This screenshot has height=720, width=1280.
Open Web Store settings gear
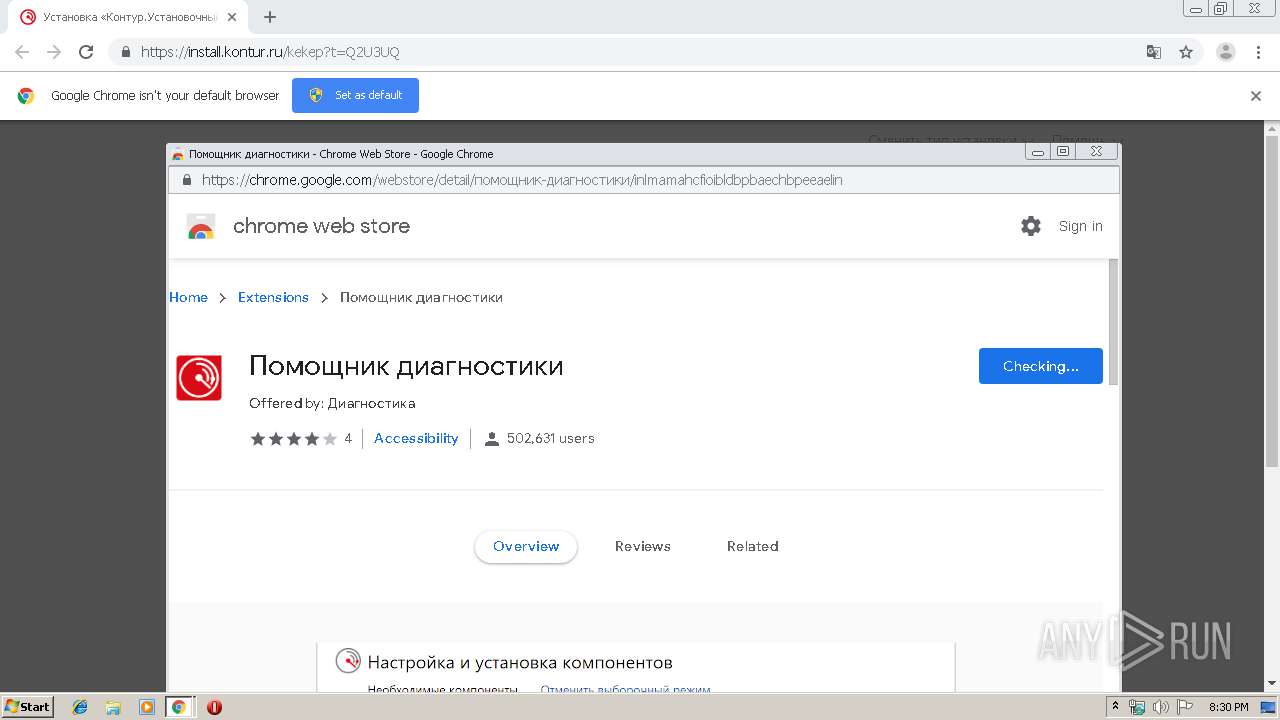click(1031, 226)
